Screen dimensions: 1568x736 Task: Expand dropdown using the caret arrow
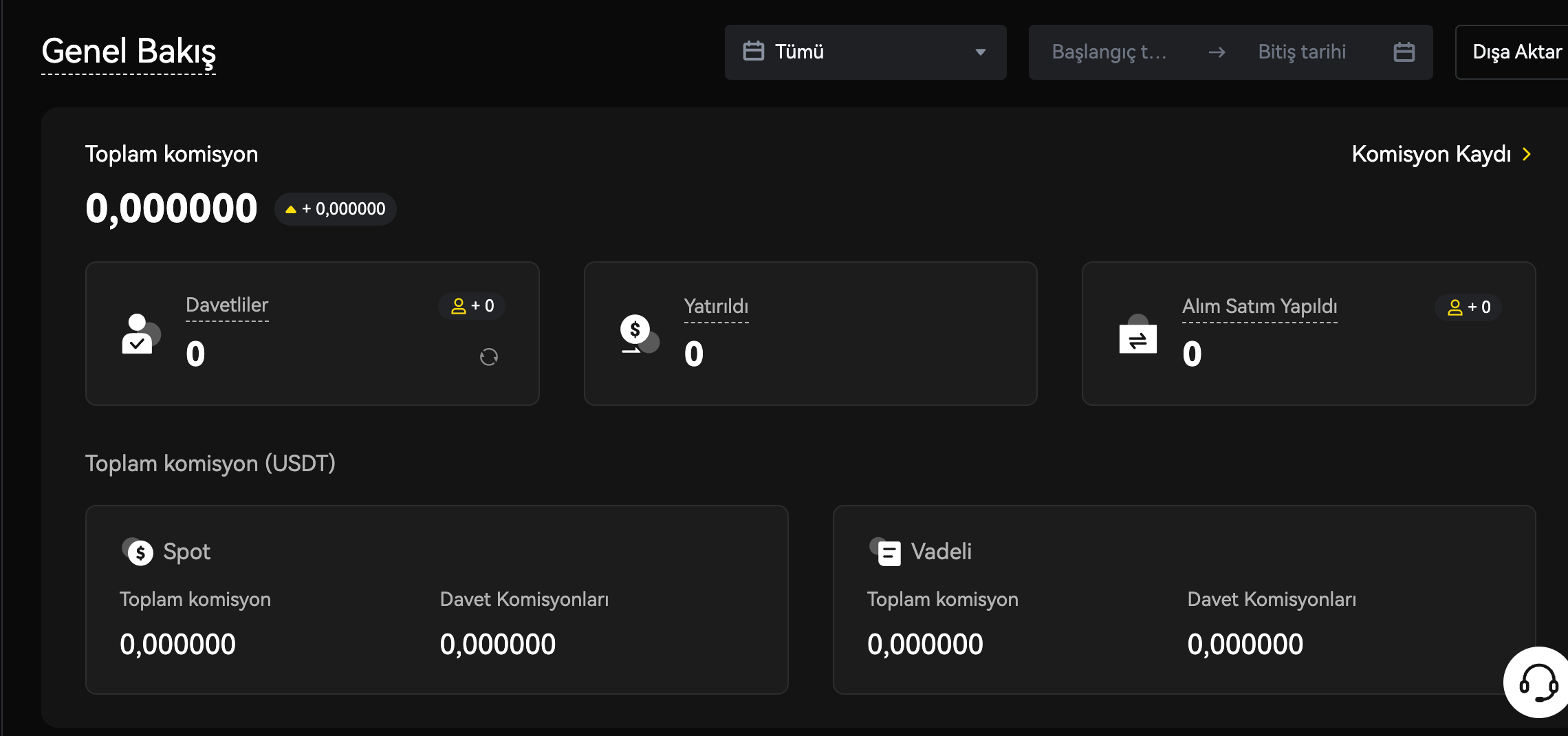[x=980, y=52]
